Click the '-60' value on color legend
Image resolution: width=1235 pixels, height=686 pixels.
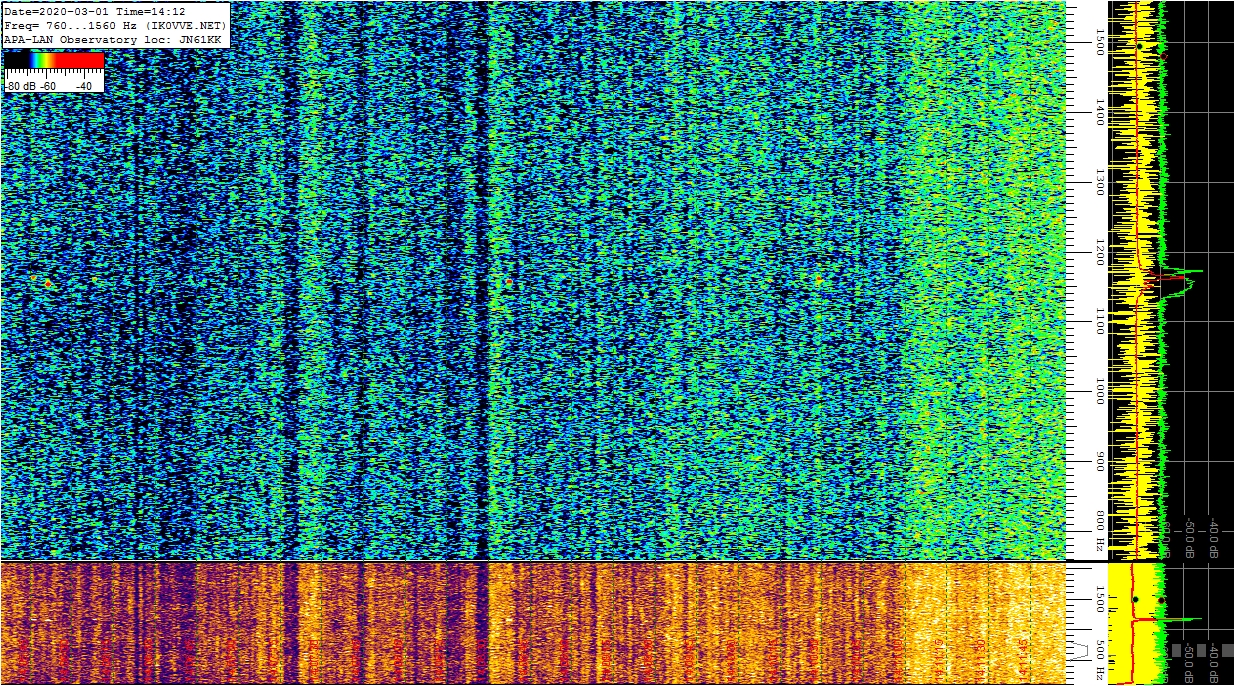click(x=48, y=86)
